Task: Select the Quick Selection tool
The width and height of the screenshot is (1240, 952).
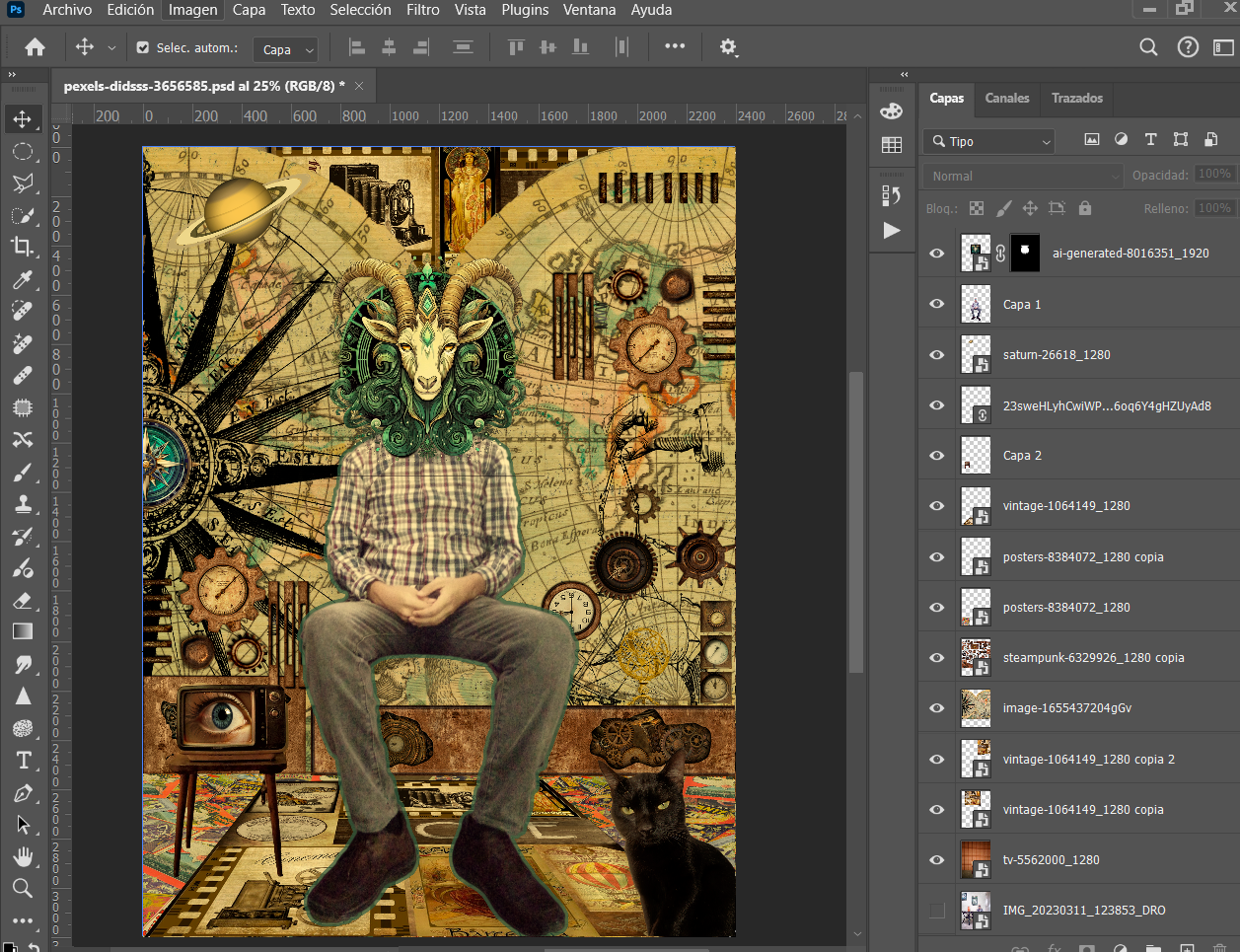Action: tap(22, 216)
